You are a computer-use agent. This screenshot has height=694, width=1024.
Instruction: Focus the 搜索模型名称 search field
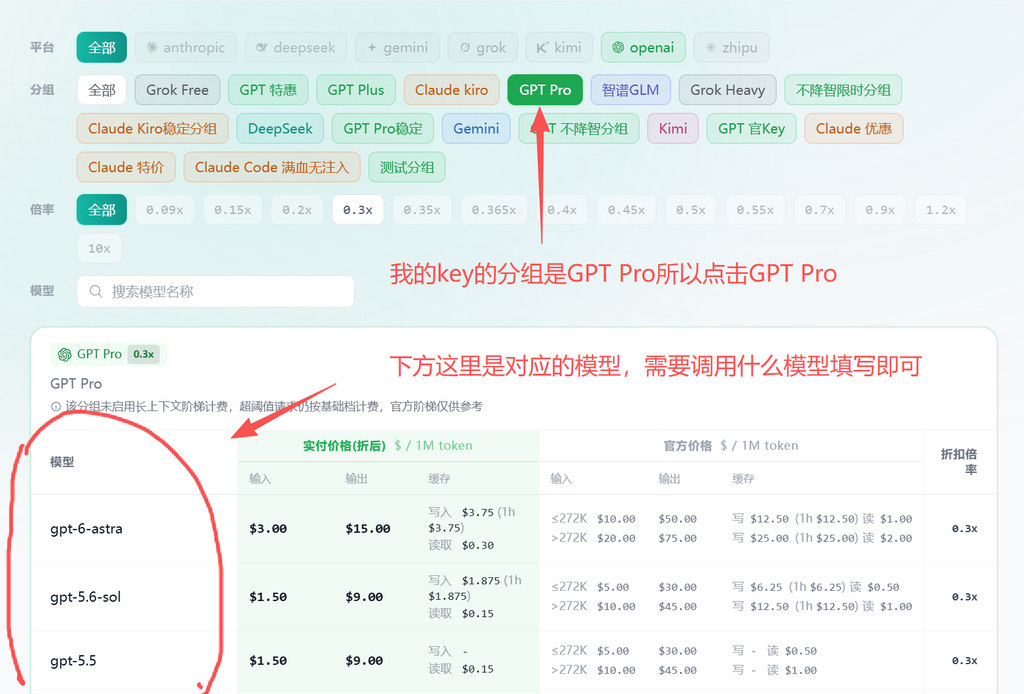pyautogui.click(x=216, y=291)
